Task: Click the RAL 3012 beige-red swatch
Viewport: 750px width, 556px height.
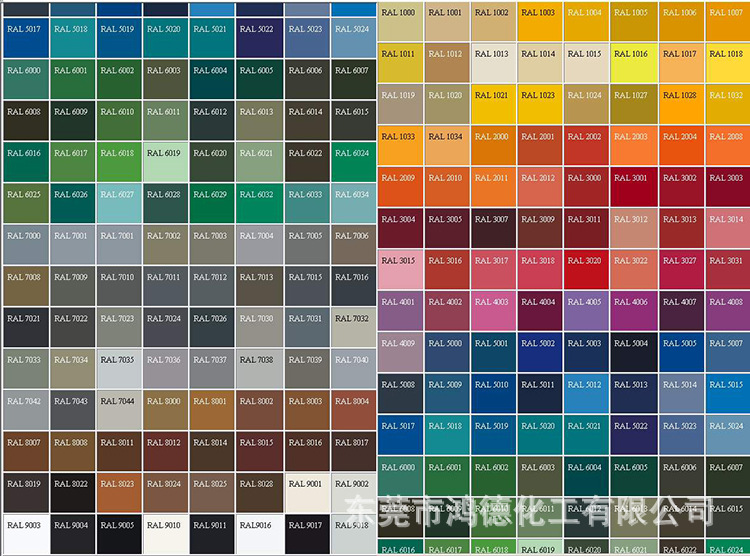Action: coord(632,228)
